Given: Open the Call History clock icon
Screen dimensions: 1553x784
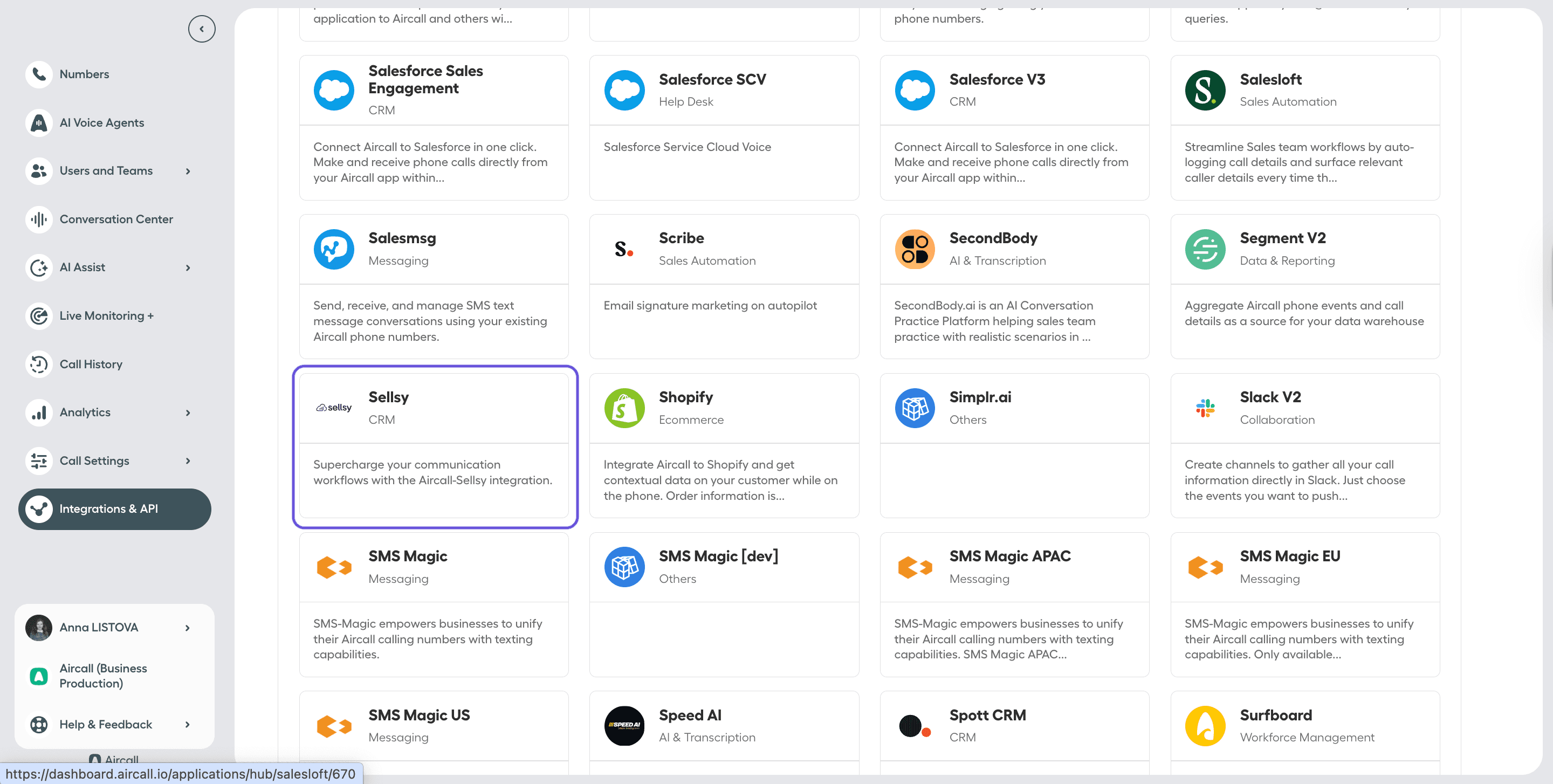Looking at the screenshot, I should (39, 364).
